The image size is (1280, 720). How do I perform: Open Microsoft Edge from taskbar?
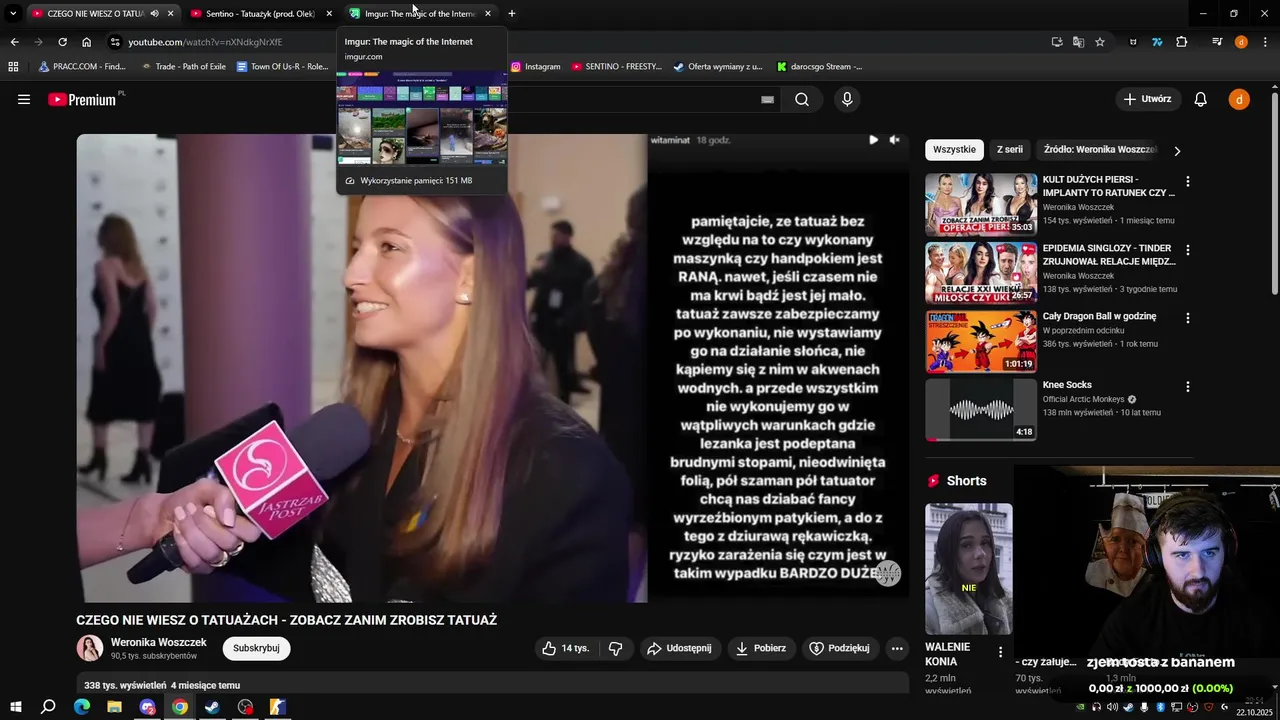tap(82, 707)
